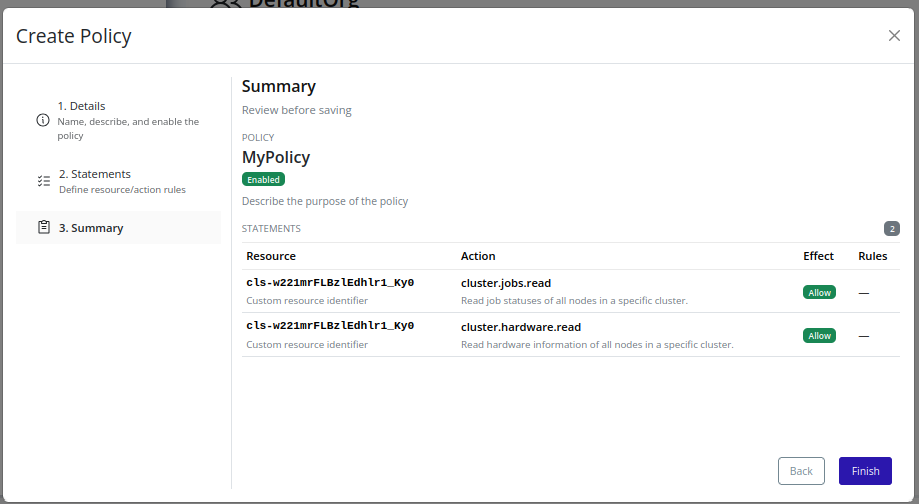The width and height of the screenshot is (919, 504).
Task: Click the 'Define resource/action rules' step description
Action: coord(122,190)
